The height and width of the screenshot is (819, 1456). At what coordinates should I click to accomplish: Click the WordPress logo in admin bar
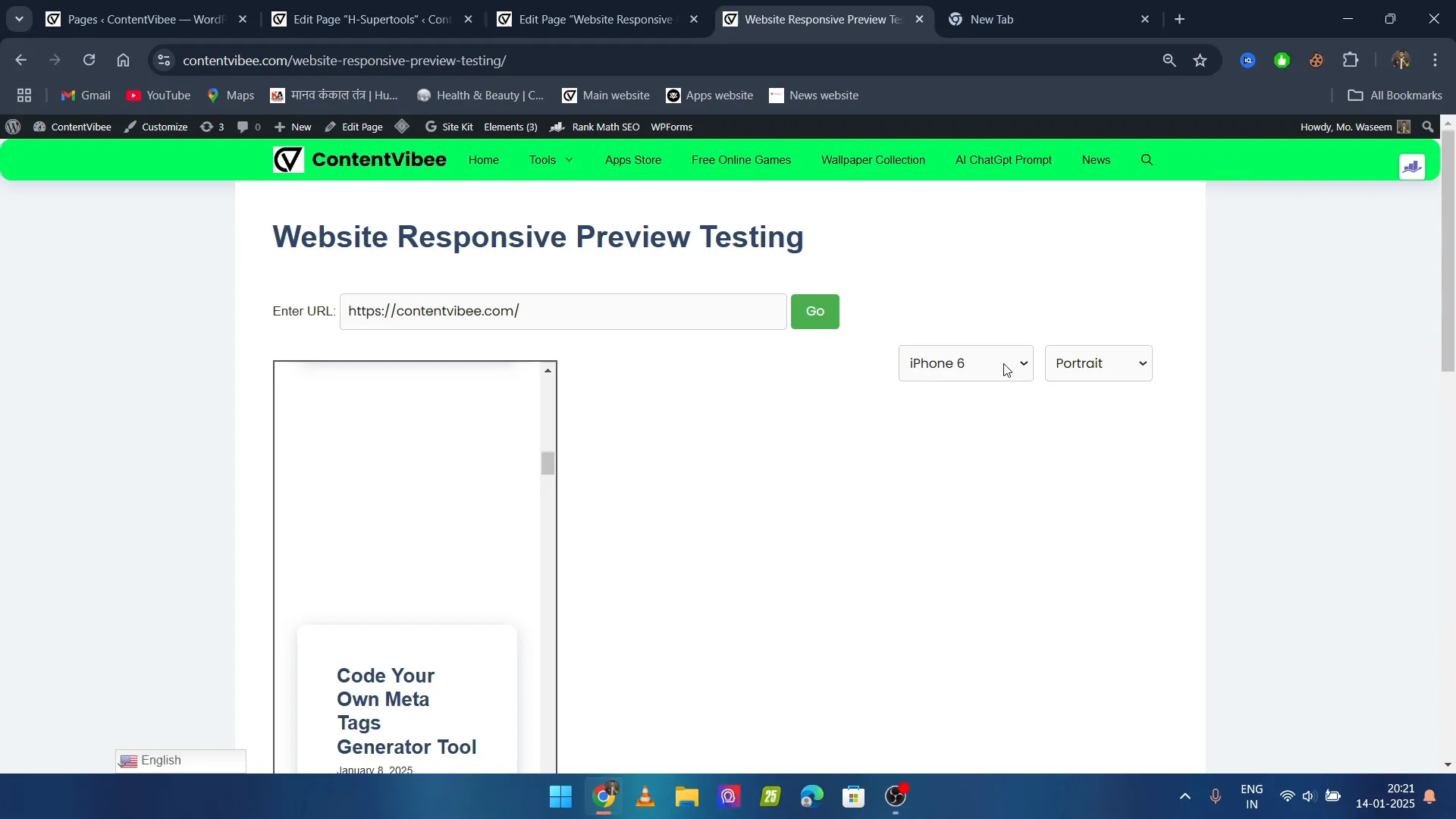[x=13, y=127]
